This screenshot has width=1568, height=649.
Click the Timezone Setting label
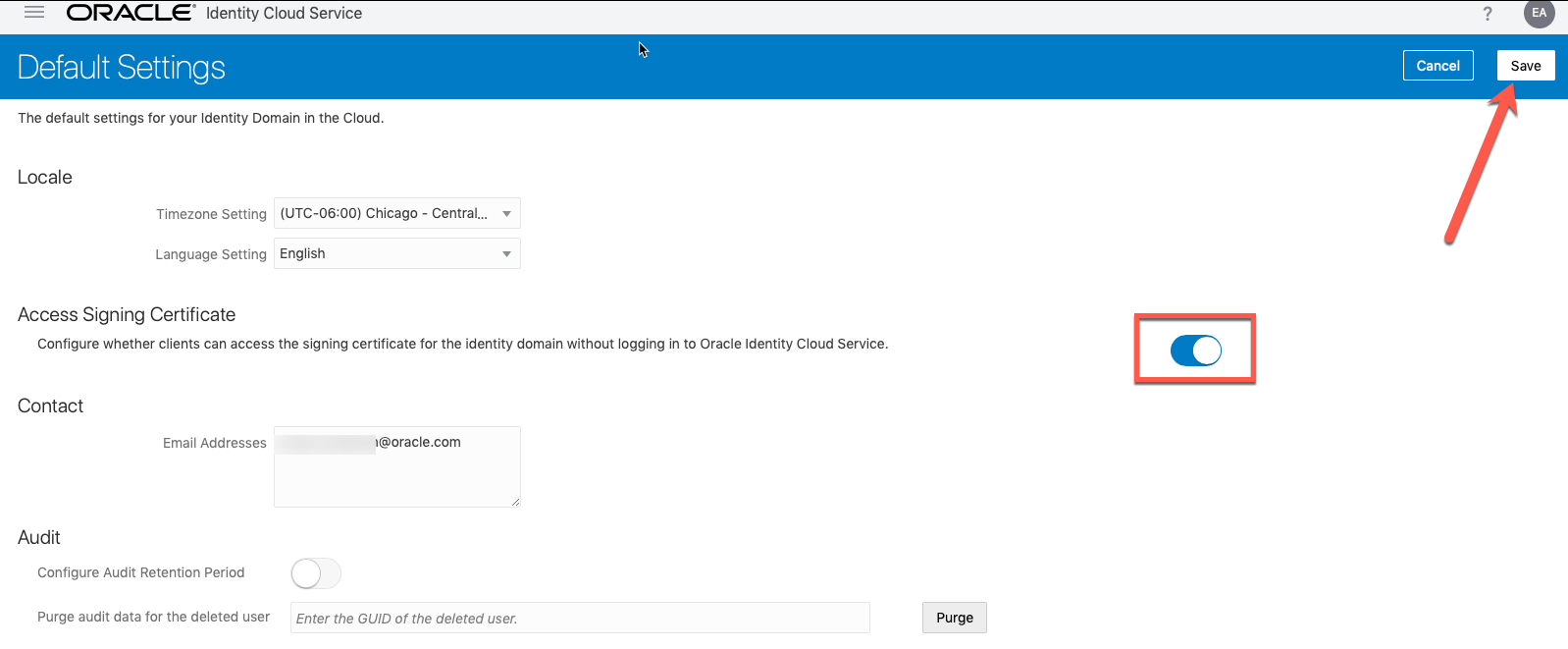(211, 214)
